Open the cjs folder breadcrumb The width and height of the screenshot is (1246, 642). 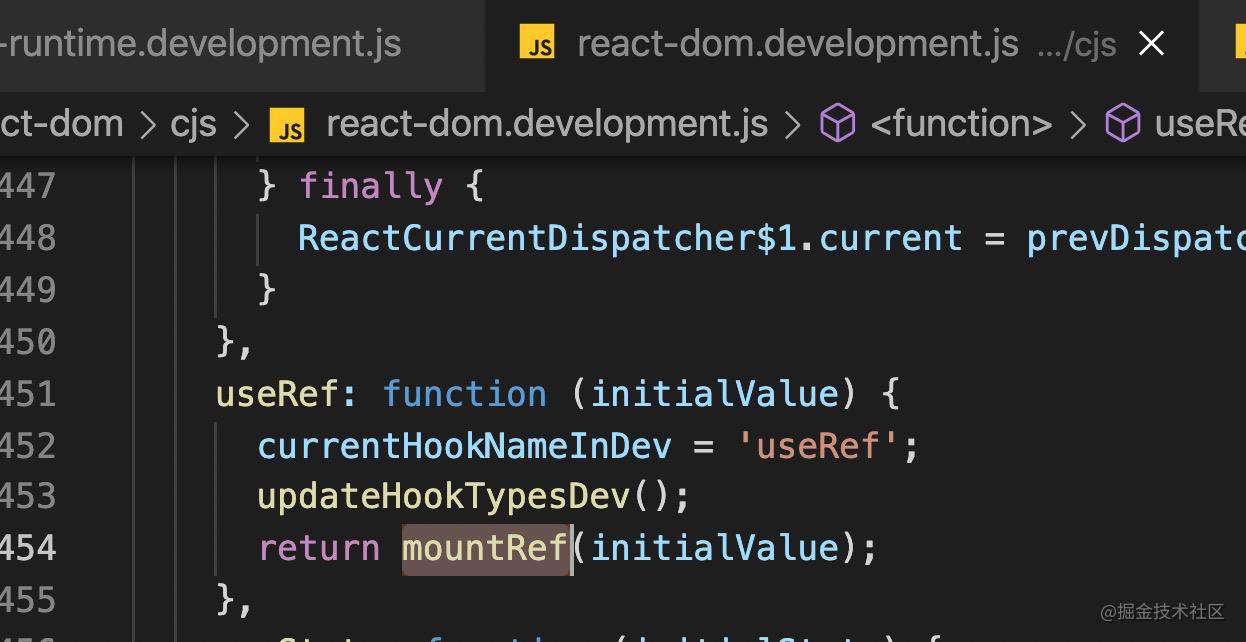193,125
